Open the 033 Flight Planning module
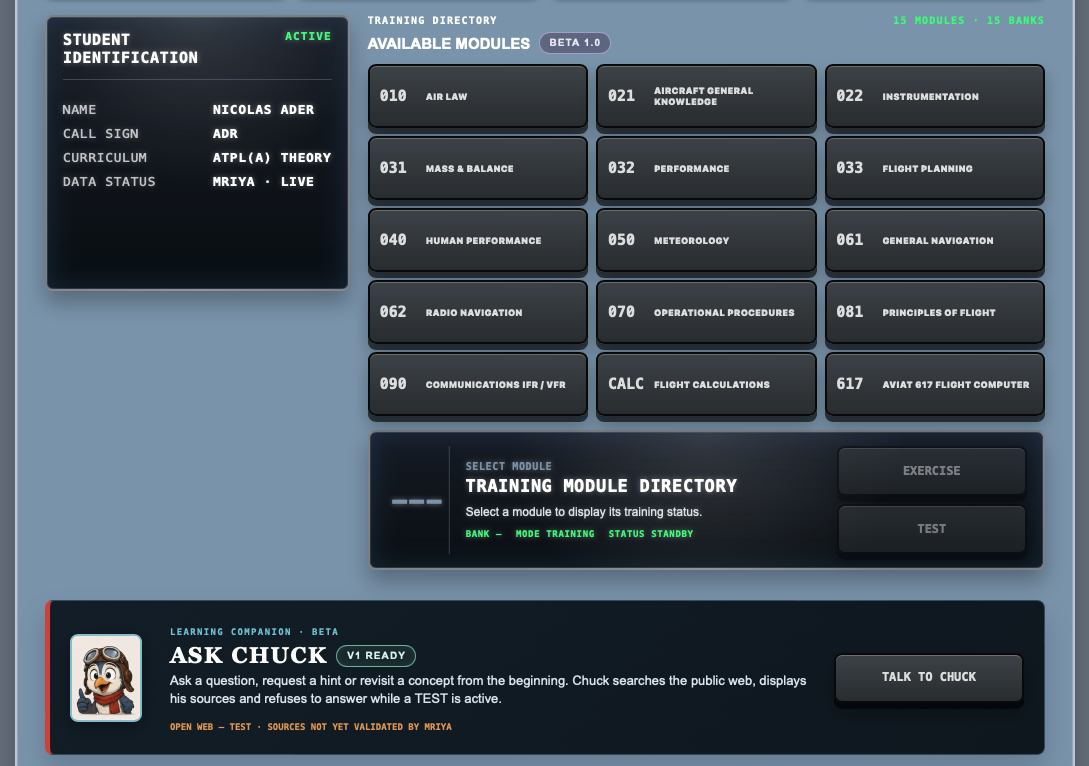The height and width of the screenshot is (766, 1089). coord(935,168)
